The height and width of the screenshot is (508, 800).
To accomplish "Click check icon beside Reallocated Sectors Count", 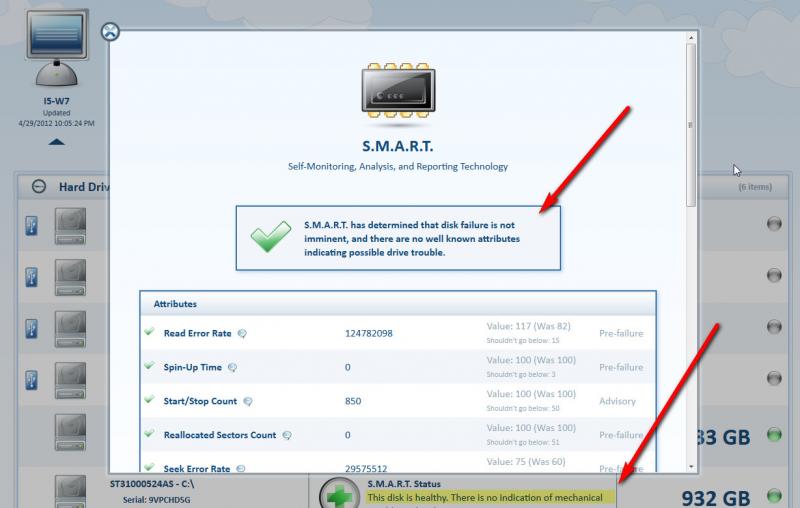I will [149, 434].
